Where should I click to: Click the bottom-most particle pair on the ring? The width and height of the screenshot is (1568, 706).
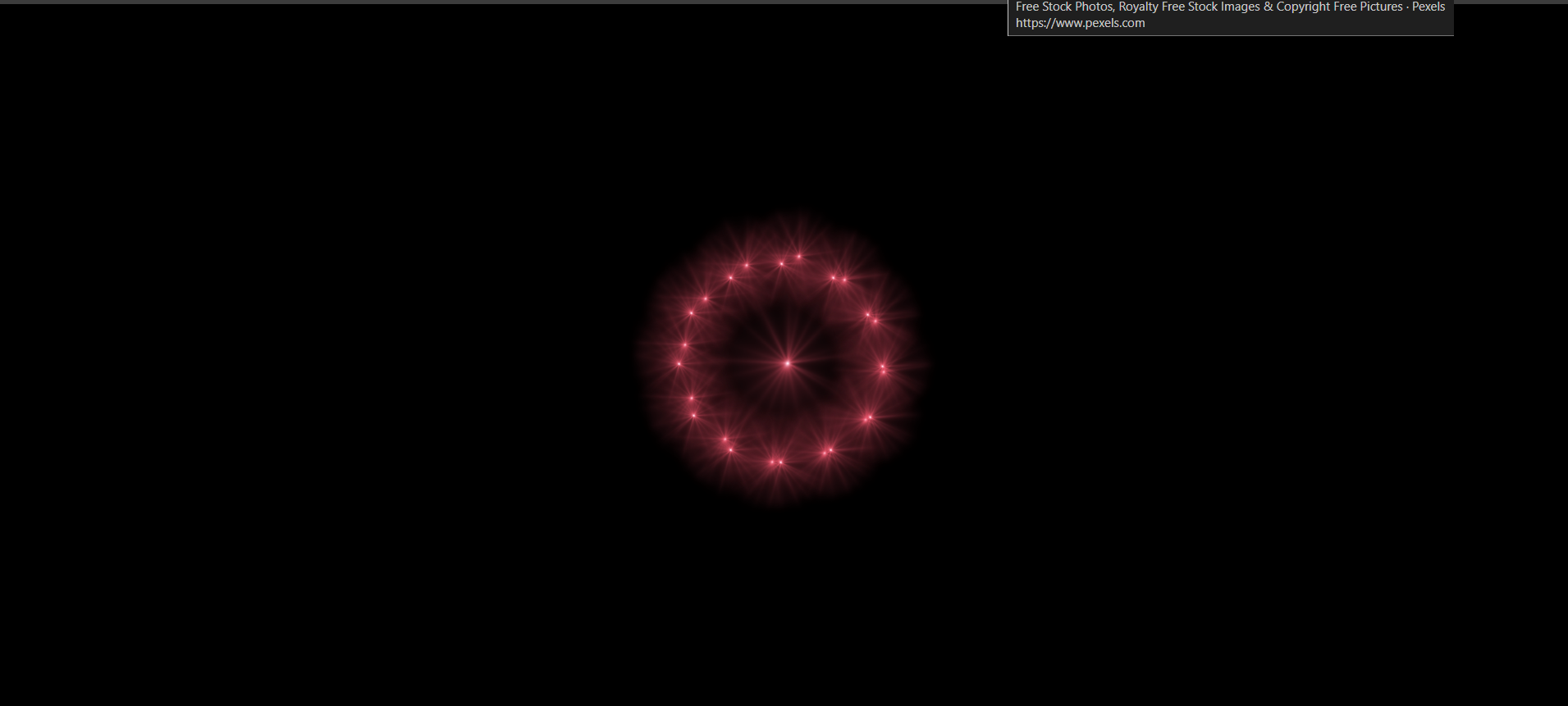[x=776, y=462]
